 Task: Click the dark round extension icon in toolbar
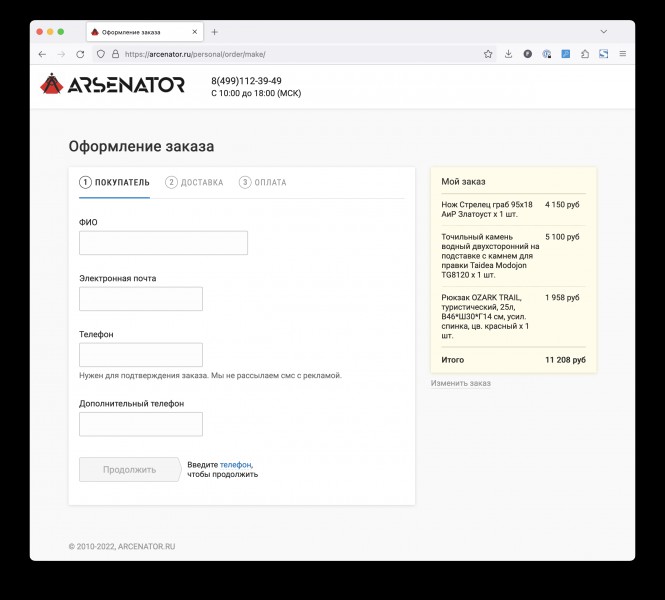[528, 54]
